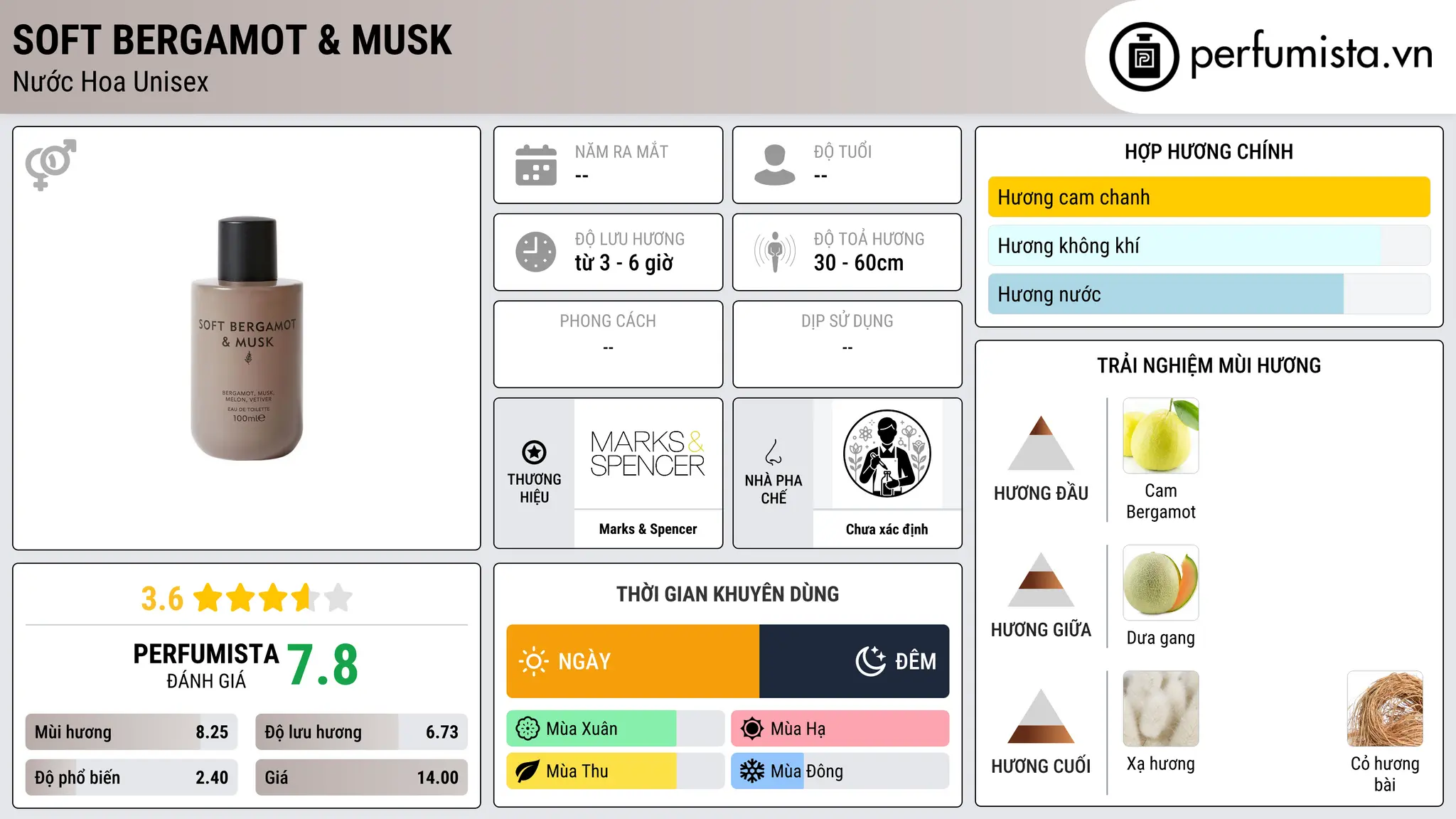The width and height of the screenshot is (1456, 819).
Task: Click the 7.8 Perfumista score
Action: (323, 665)
